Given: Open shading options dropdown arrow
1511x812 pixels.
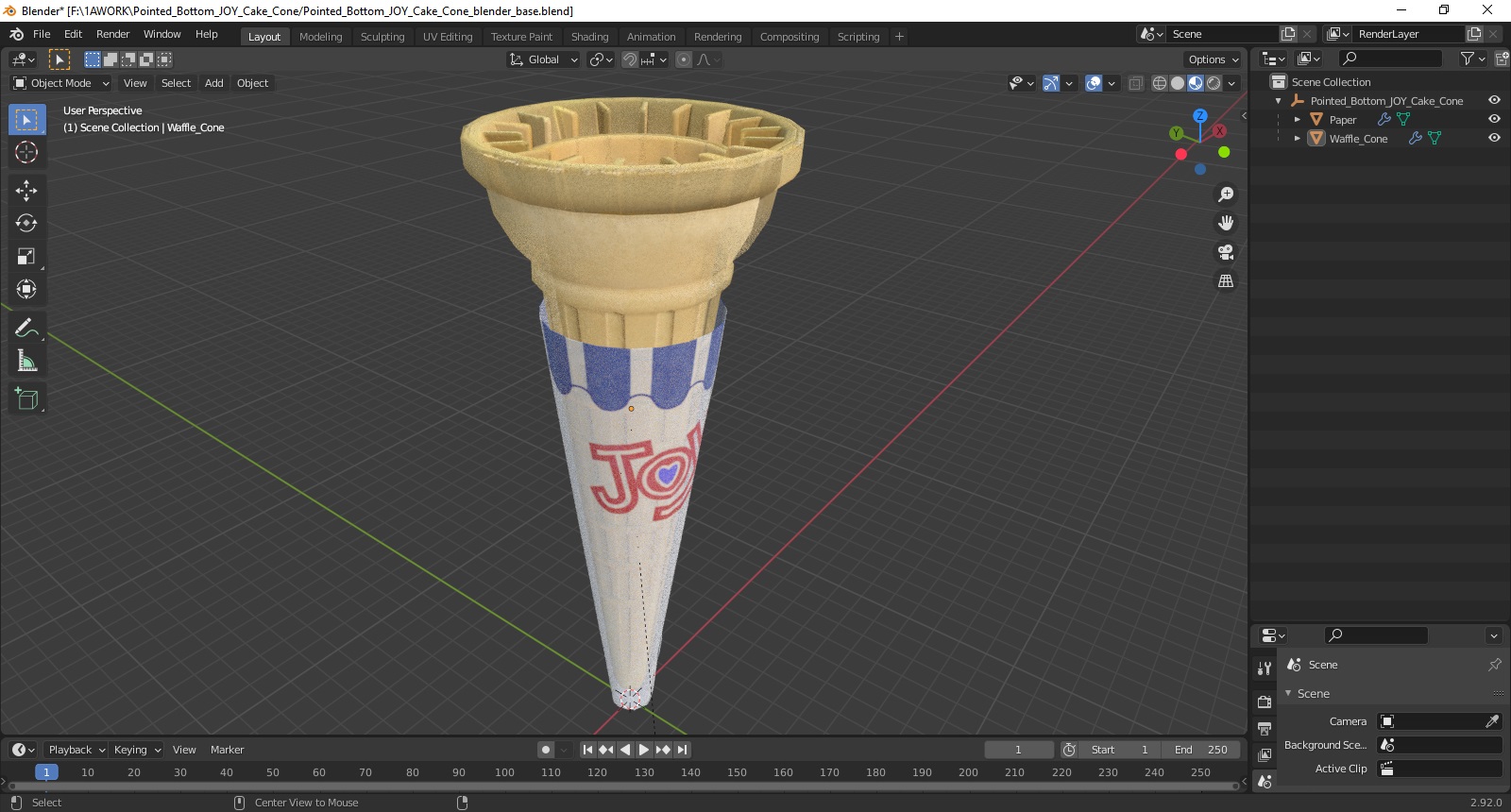Looking at the screenshot, I should pos(1231,83).
